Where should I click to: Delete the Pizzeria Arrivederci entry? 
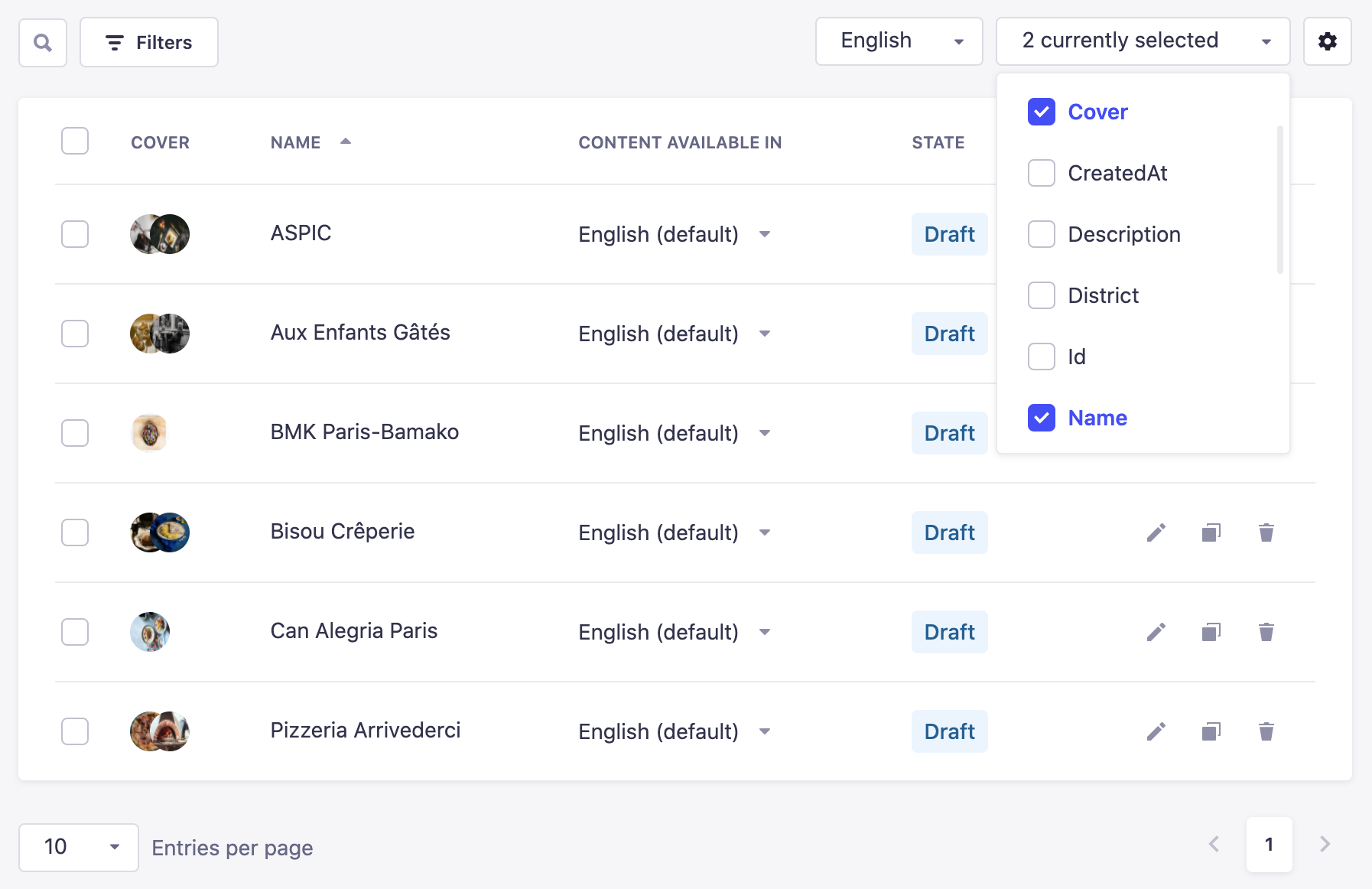[1266, 731]
